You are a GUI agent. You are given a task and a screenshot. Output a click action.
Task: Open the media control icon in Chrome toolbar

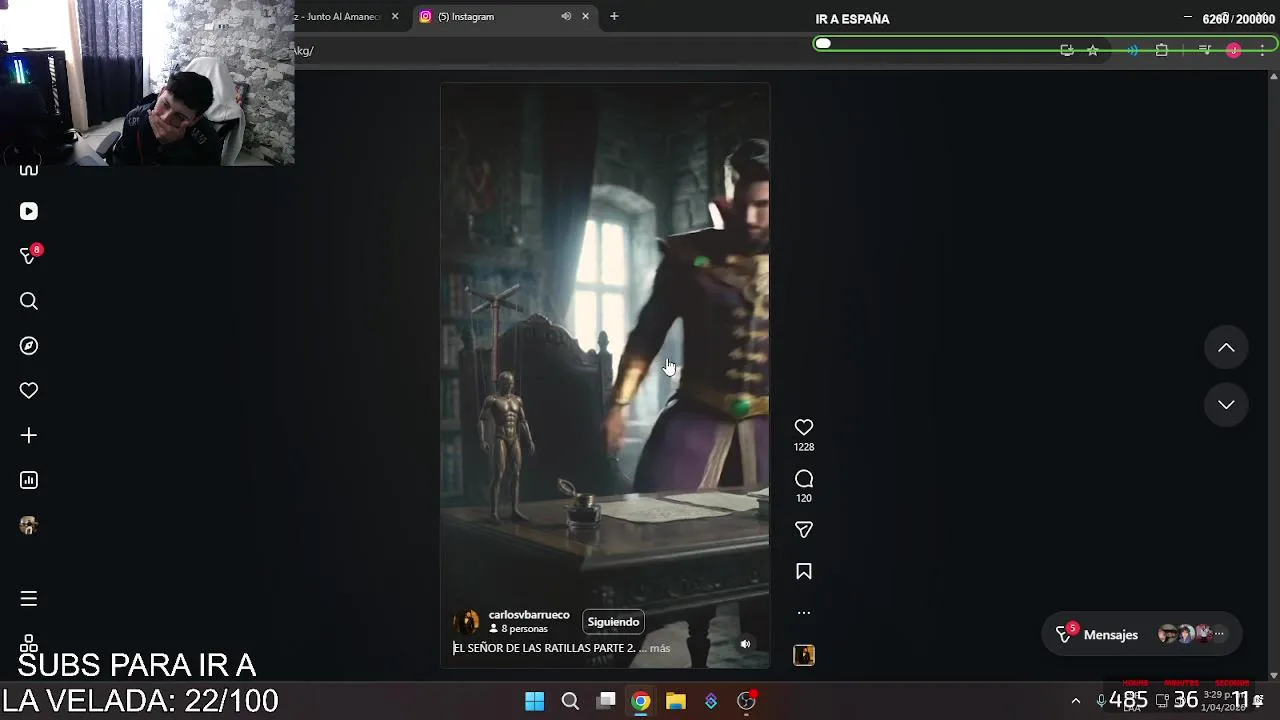click(1205, 50)
